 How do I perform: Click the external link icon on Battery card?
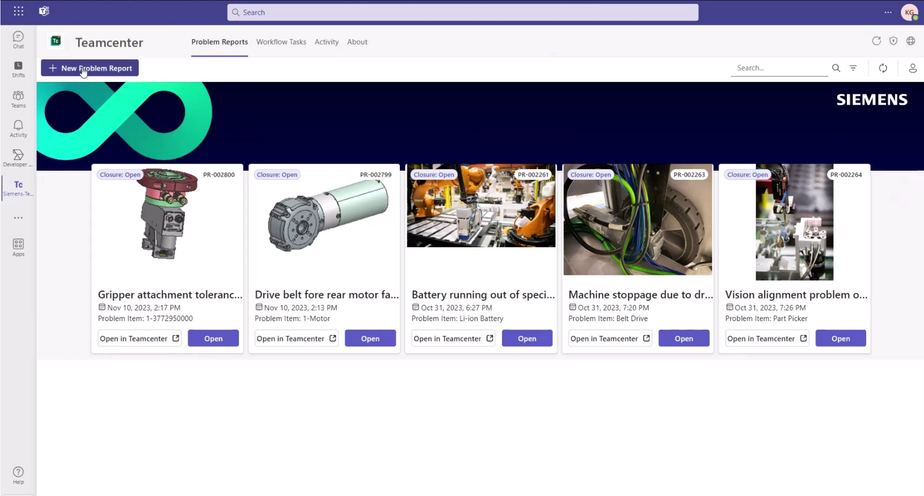tap(490, 338)
